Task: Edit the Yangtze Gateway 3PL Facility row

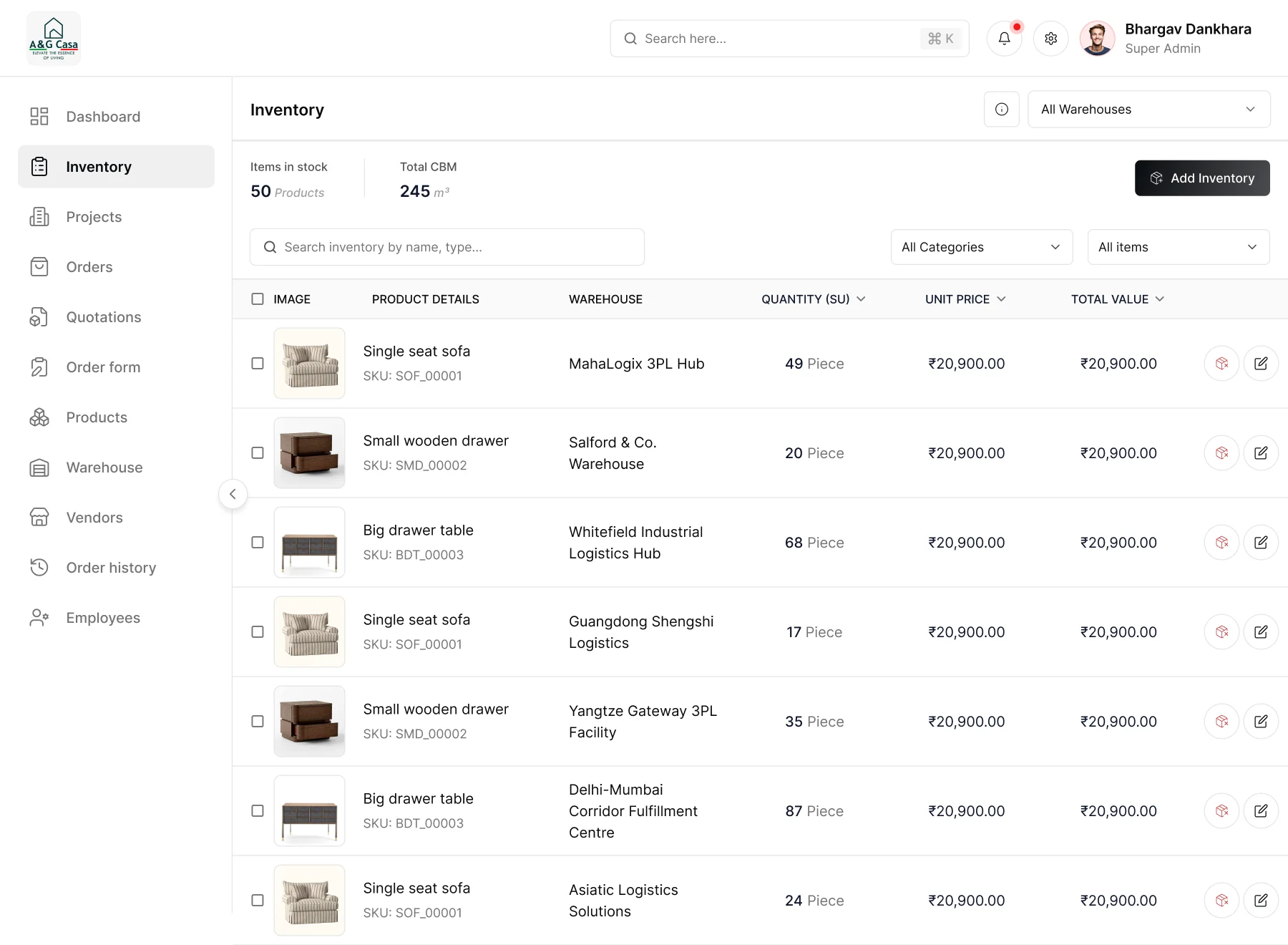Action: point(1261,722)
